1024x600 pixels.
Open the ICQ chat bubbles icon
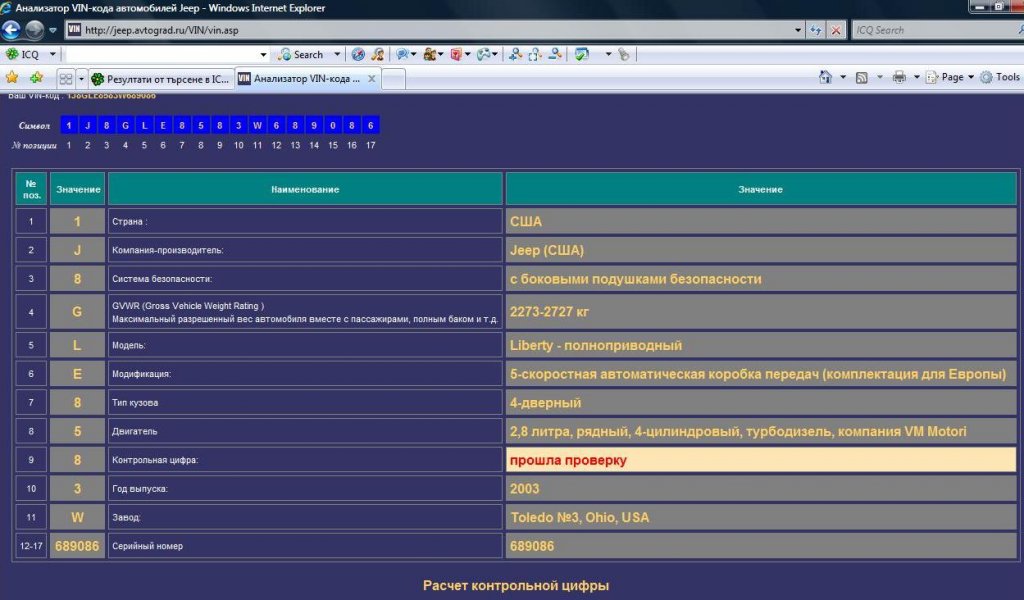click(402, 54)
